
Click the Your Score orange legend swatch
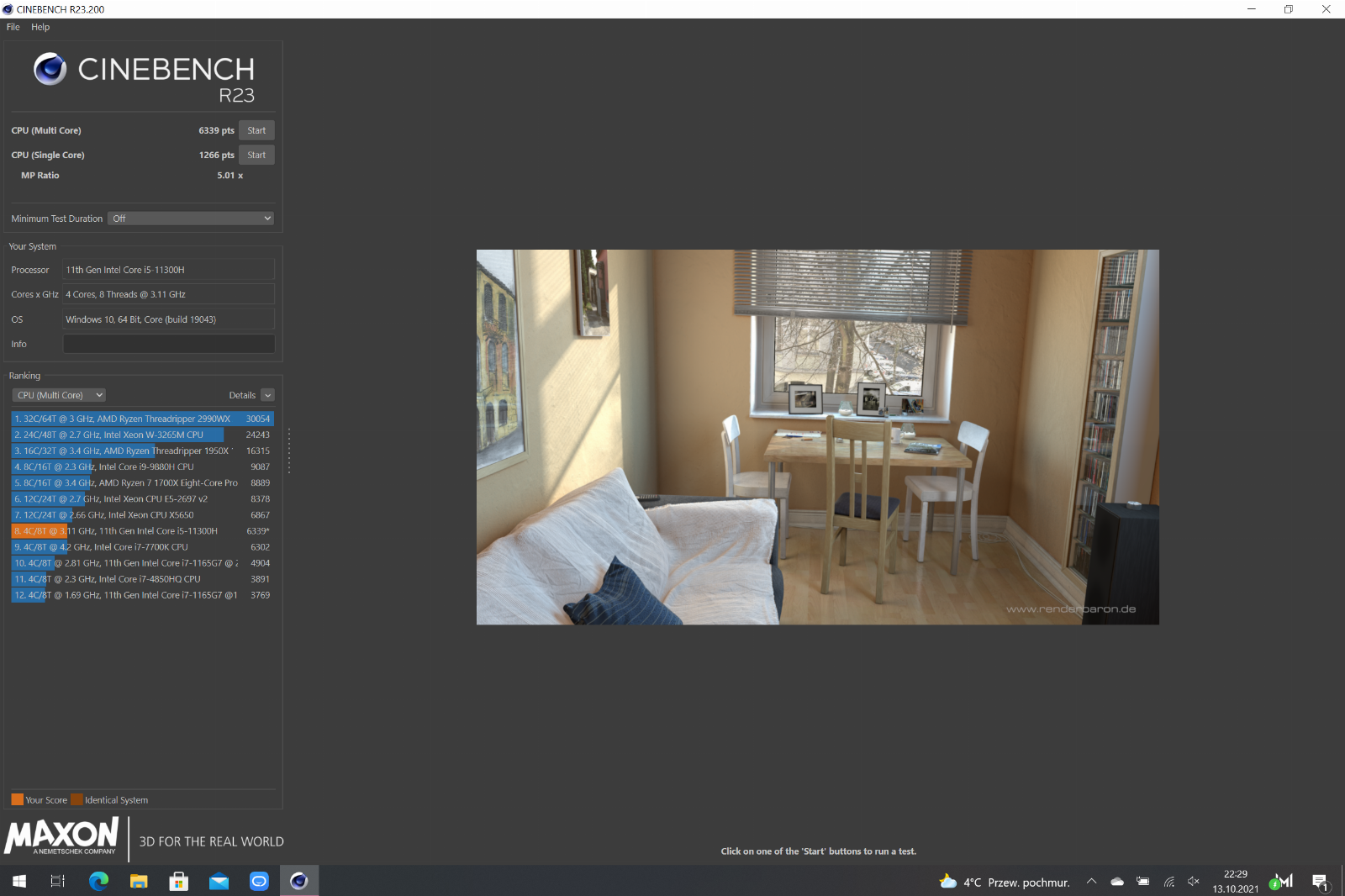coord(17,799)
